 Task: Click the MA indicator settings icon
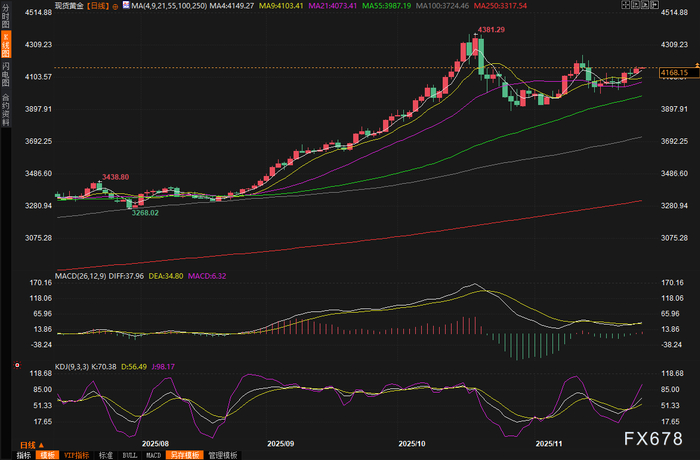tap(126, 5)
